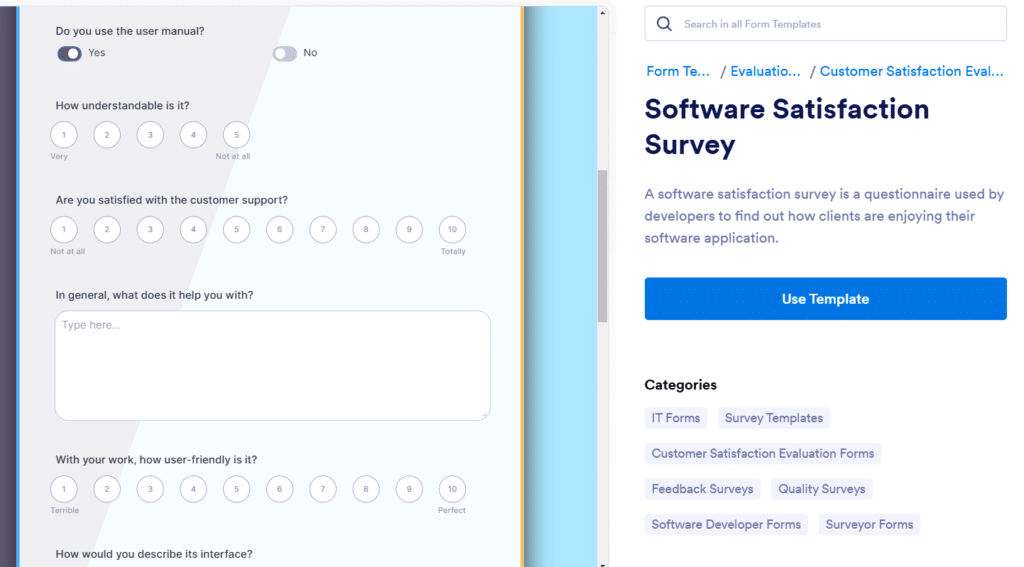1024x567 pixels.
Task: Rate customer support satisfaction as 2
Action: tap(107, 229)
